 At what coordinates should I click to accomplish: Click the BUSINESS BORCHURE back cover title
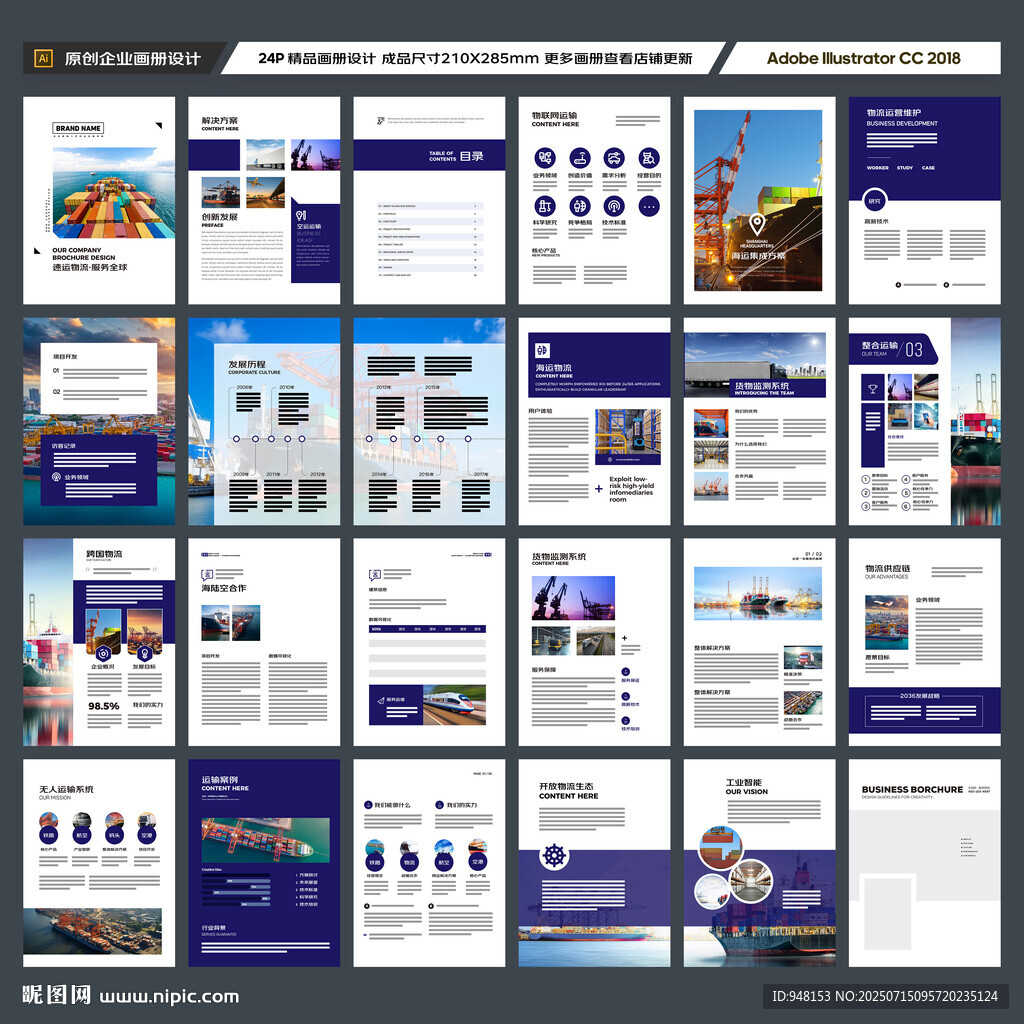pos(912,789)
